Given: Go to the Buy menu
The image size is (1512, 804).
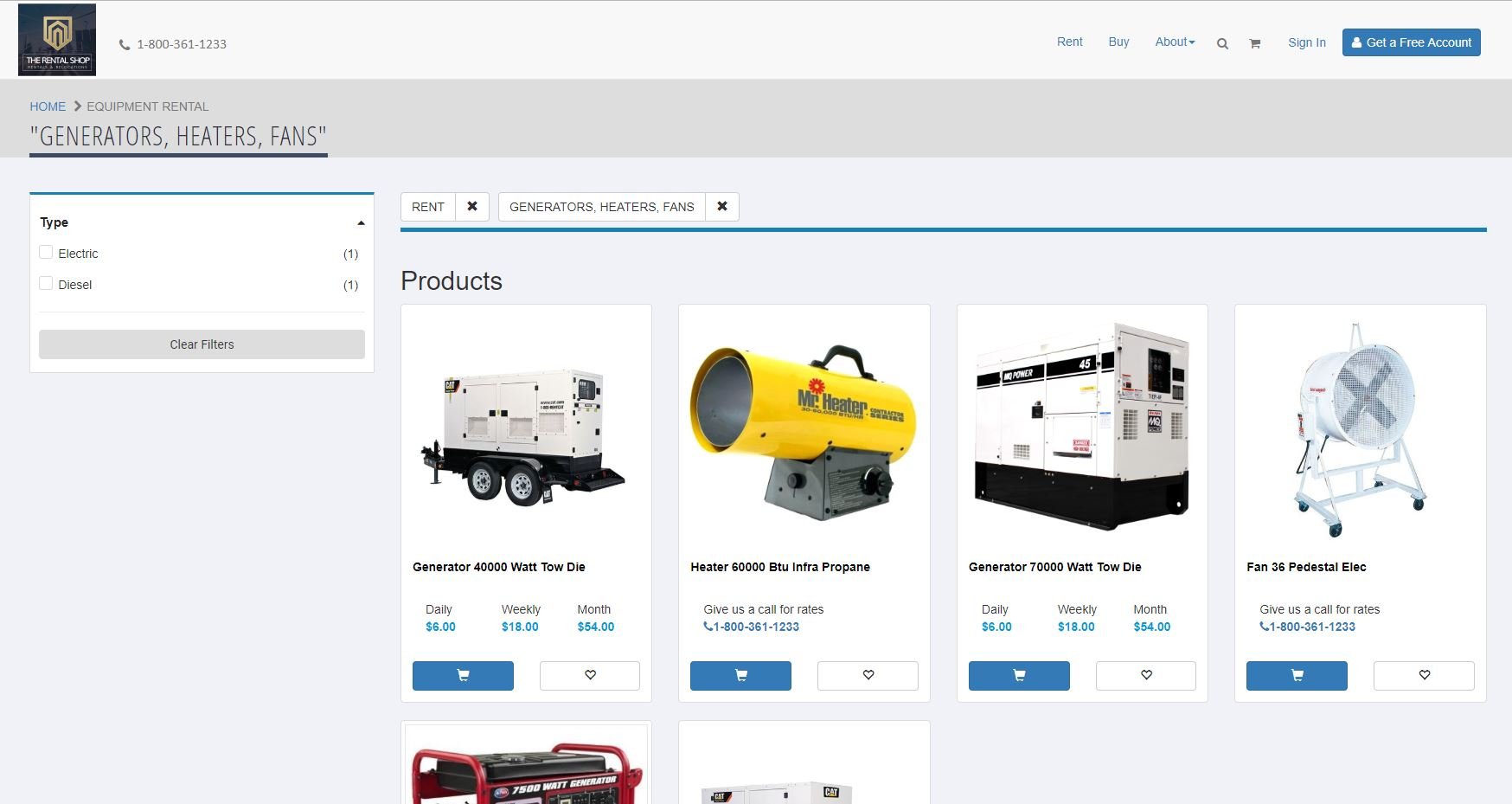Looking at the screenshot, I should 1118,42.
